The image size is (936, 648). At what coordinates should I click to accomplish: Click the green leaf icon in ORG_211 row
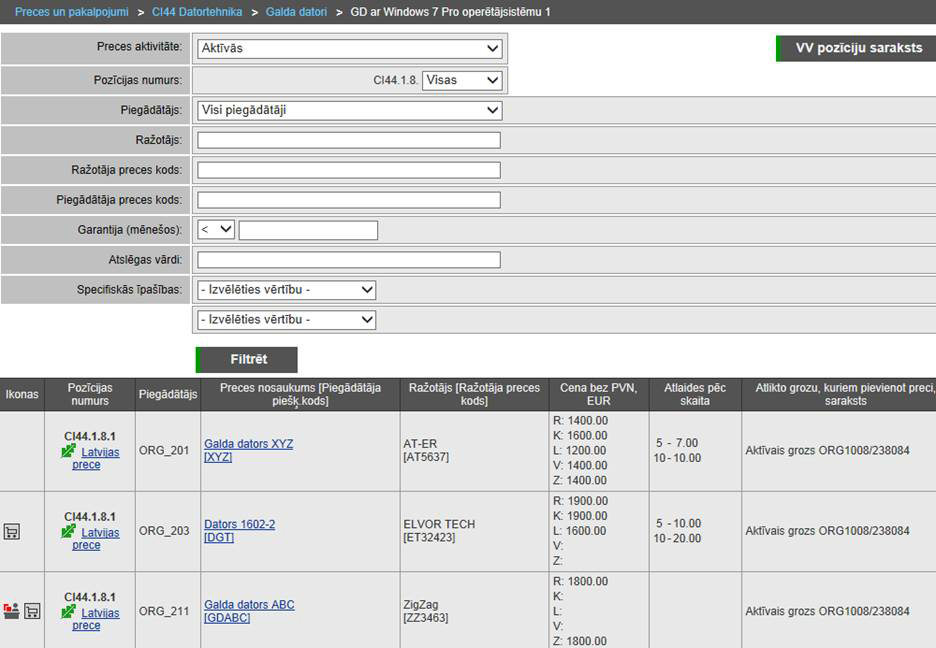click(x=68, y=612)
